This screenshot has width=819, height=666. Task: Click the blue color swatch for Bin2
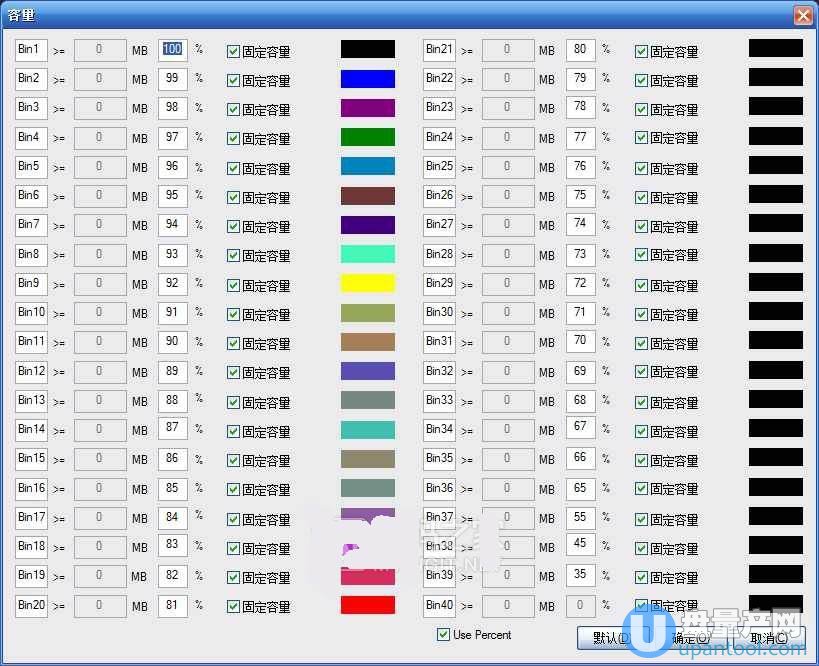coord(367,79)
